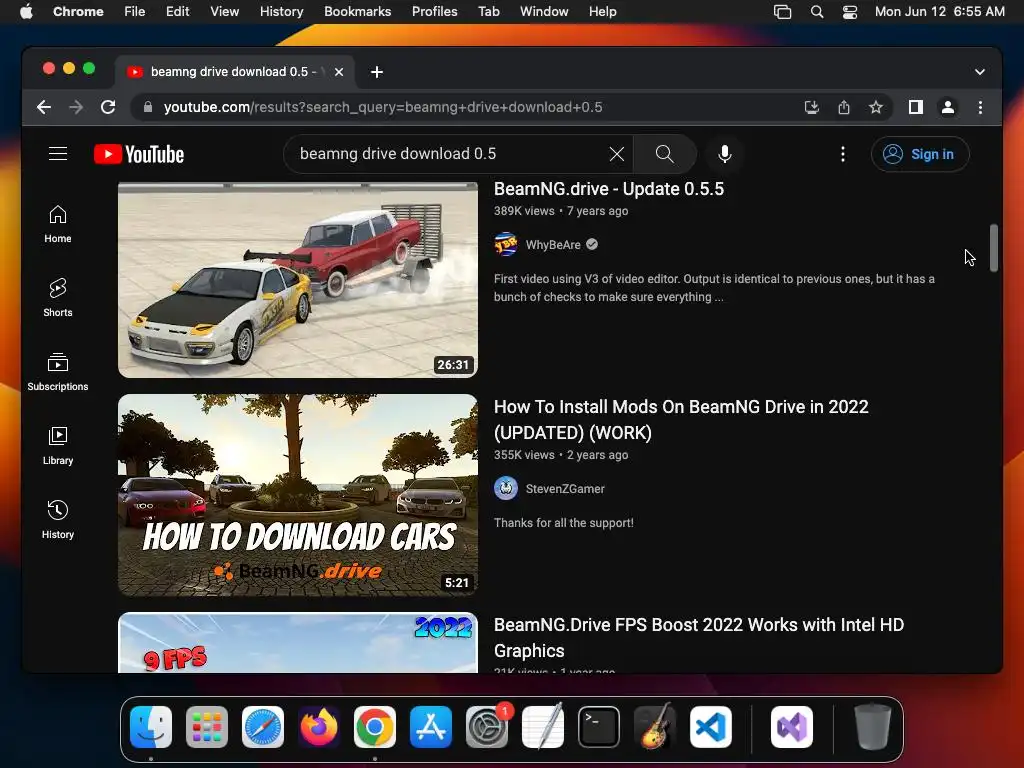This screenshot has width=1024, height=768.
Task: Open the Edit menu
Action: (177, 11)
